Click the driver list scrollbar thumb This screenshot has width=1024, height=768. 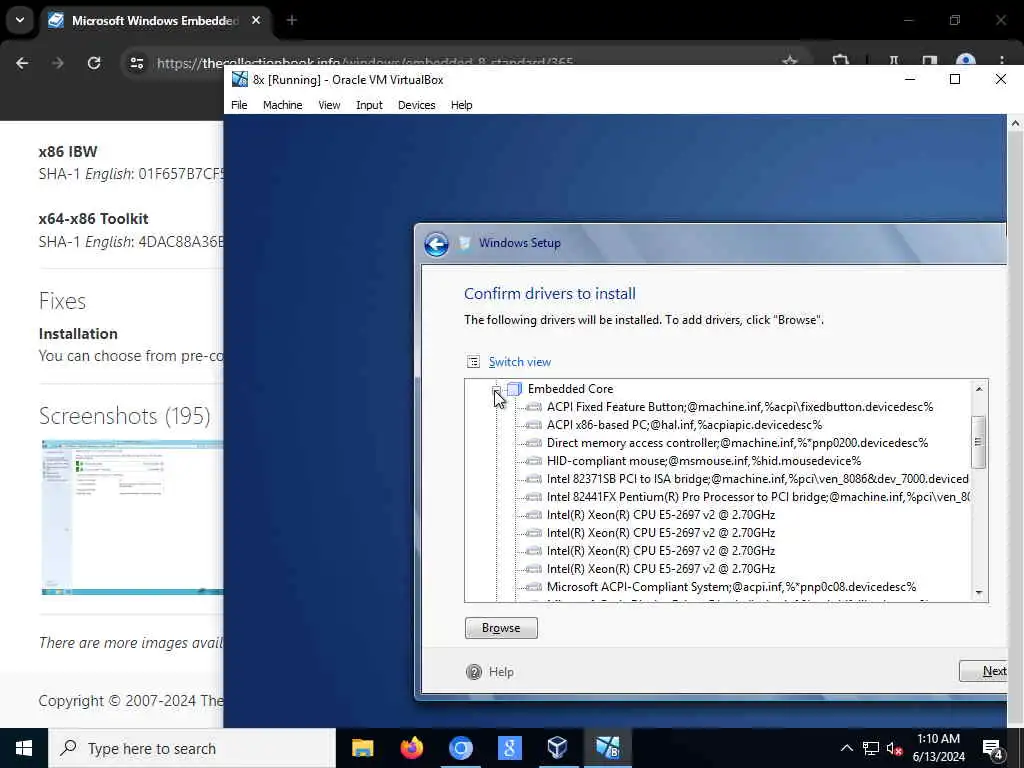coord(978,442)
